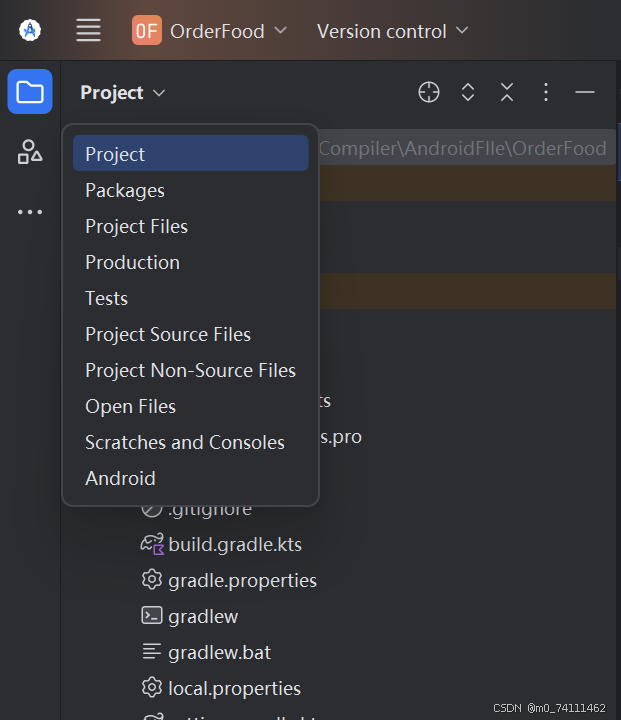Click the Android Studio logo icon
Viewport: 621px width, 720px height.
[x=30, y=30]
